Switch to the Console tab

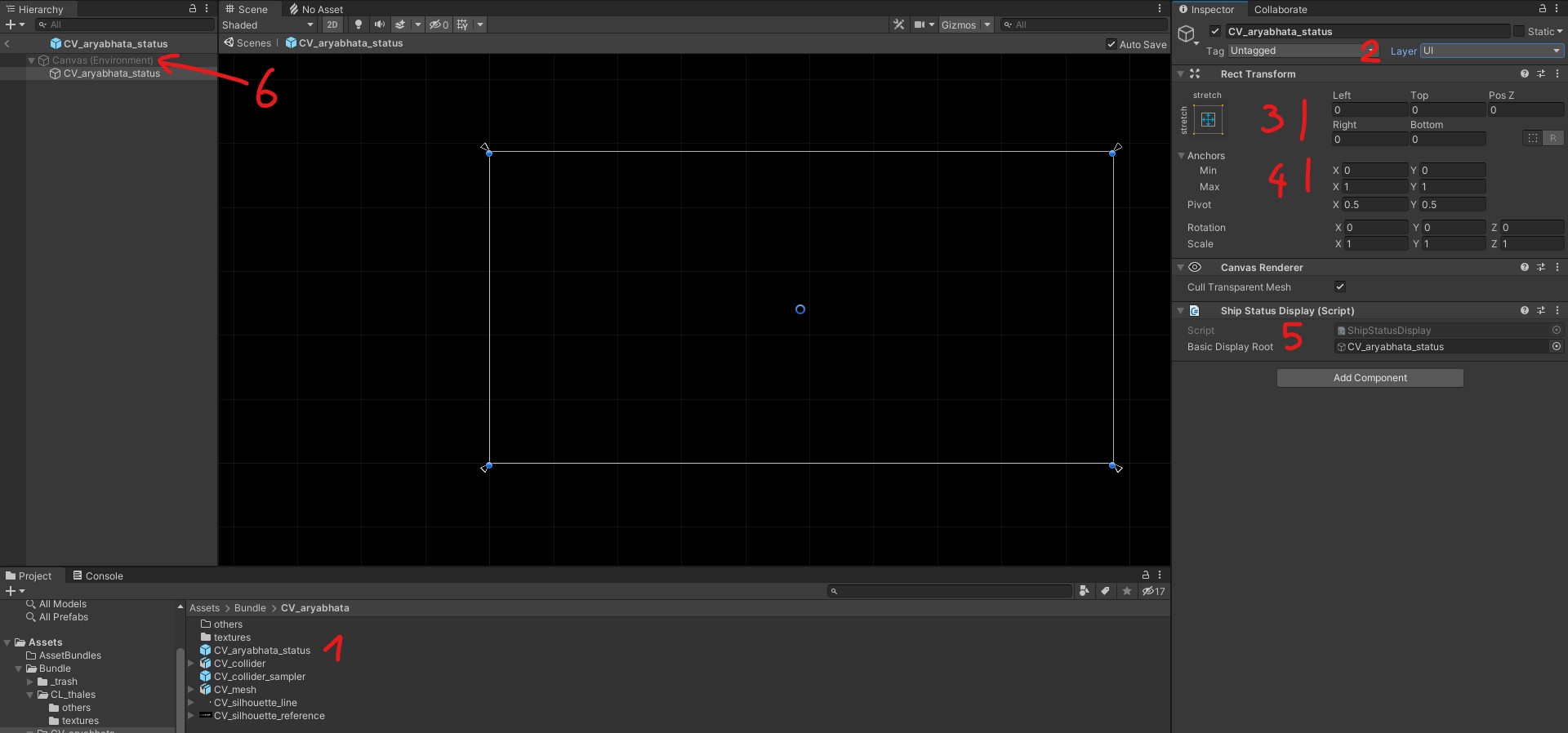(98, 575)
